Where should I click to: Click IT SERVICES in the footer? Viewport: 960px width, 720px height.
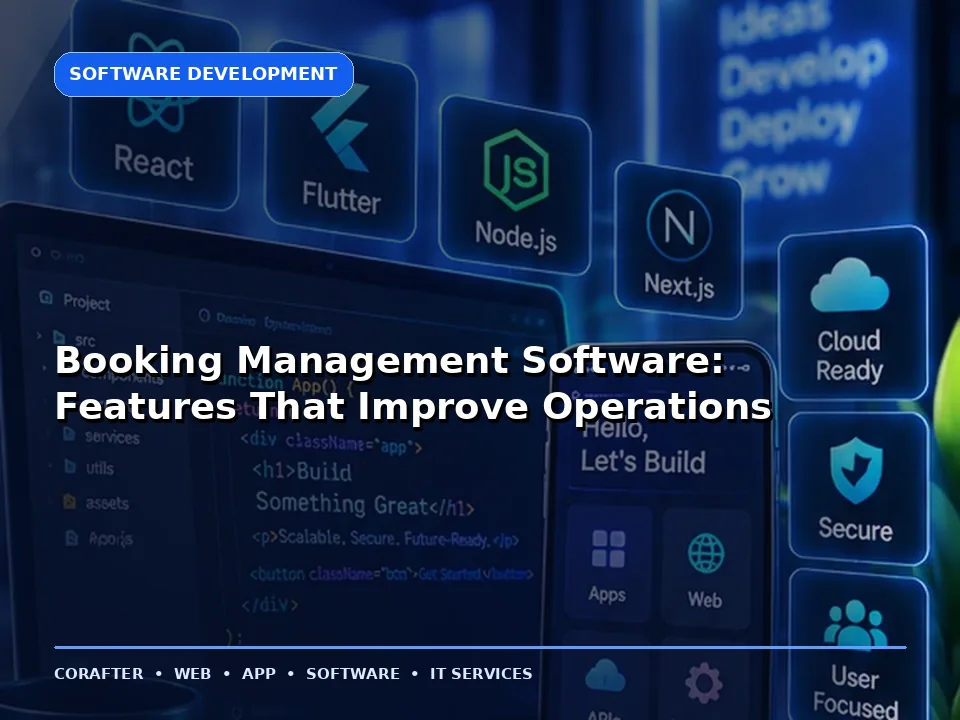(x=481, y=673)
